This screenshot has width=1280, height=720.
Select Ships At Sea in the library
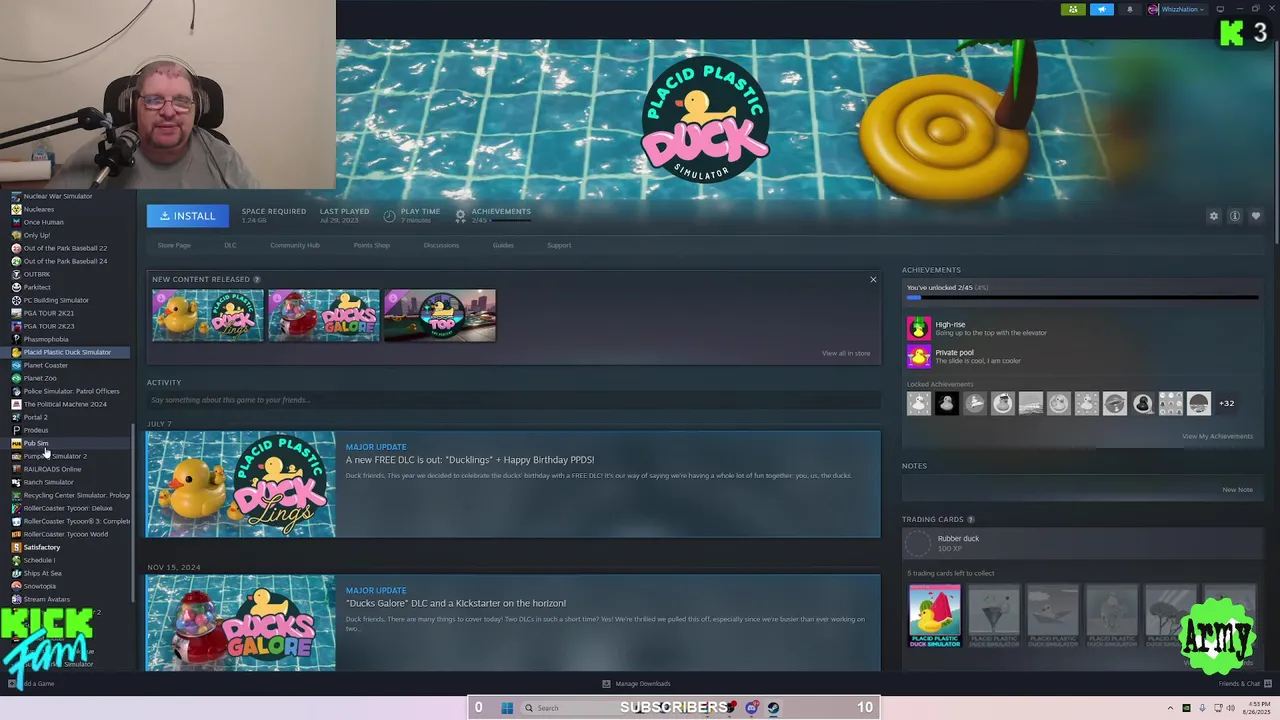point(42,573)
